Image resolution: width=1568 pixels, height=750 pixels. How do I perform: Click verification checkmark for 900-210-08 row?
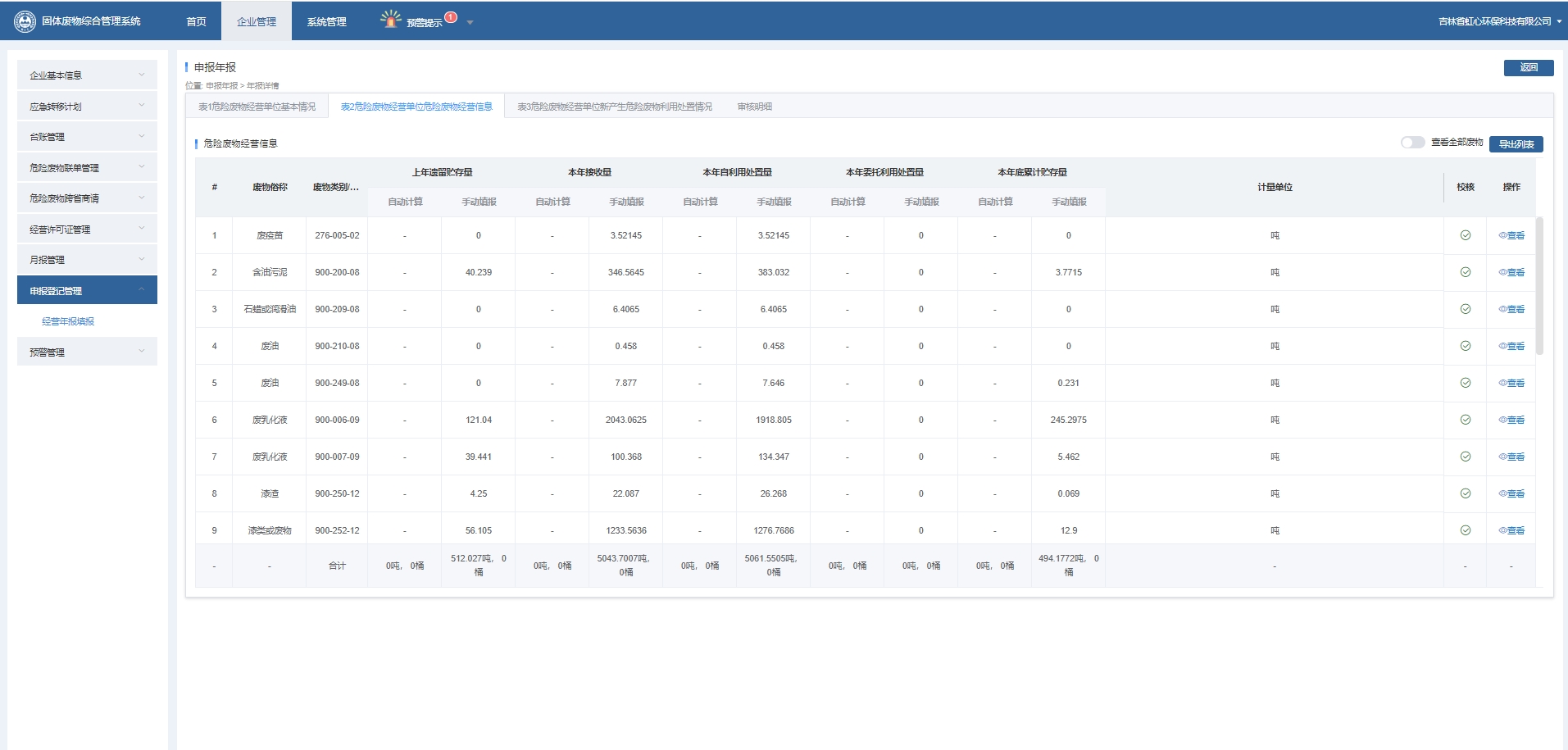pos(1466,346)
